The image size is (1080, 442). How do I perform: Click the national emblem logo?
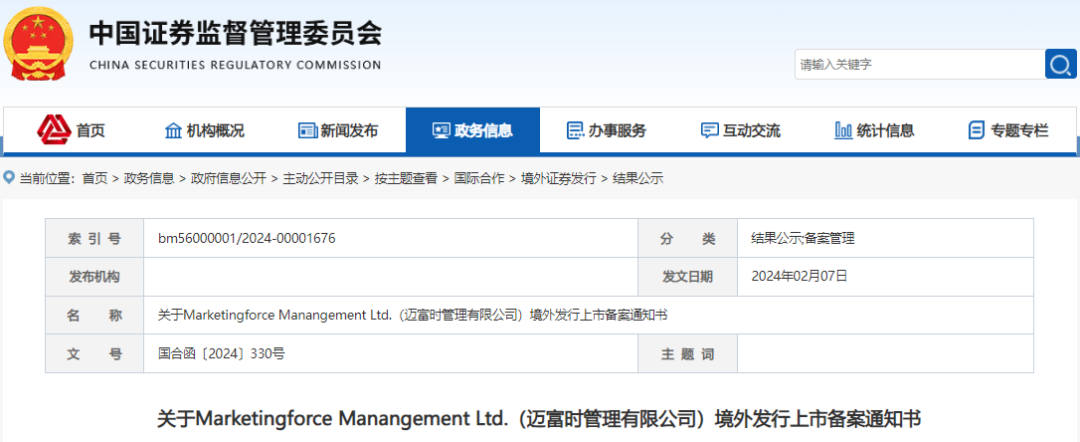click(x=41, y=43)
